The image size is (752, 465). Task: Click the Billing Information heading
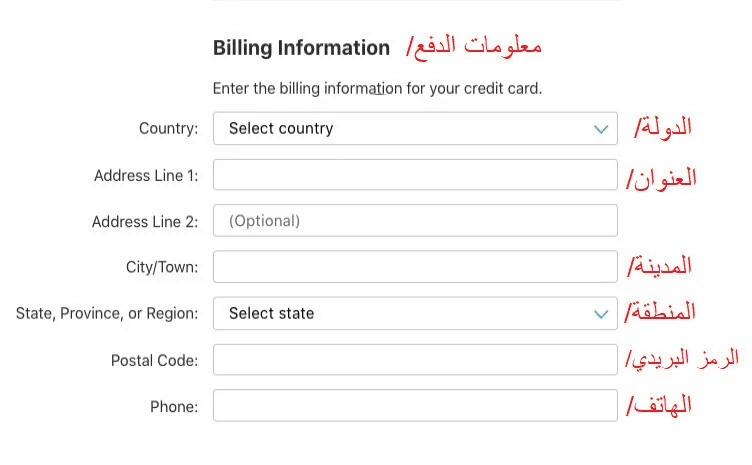301,47
